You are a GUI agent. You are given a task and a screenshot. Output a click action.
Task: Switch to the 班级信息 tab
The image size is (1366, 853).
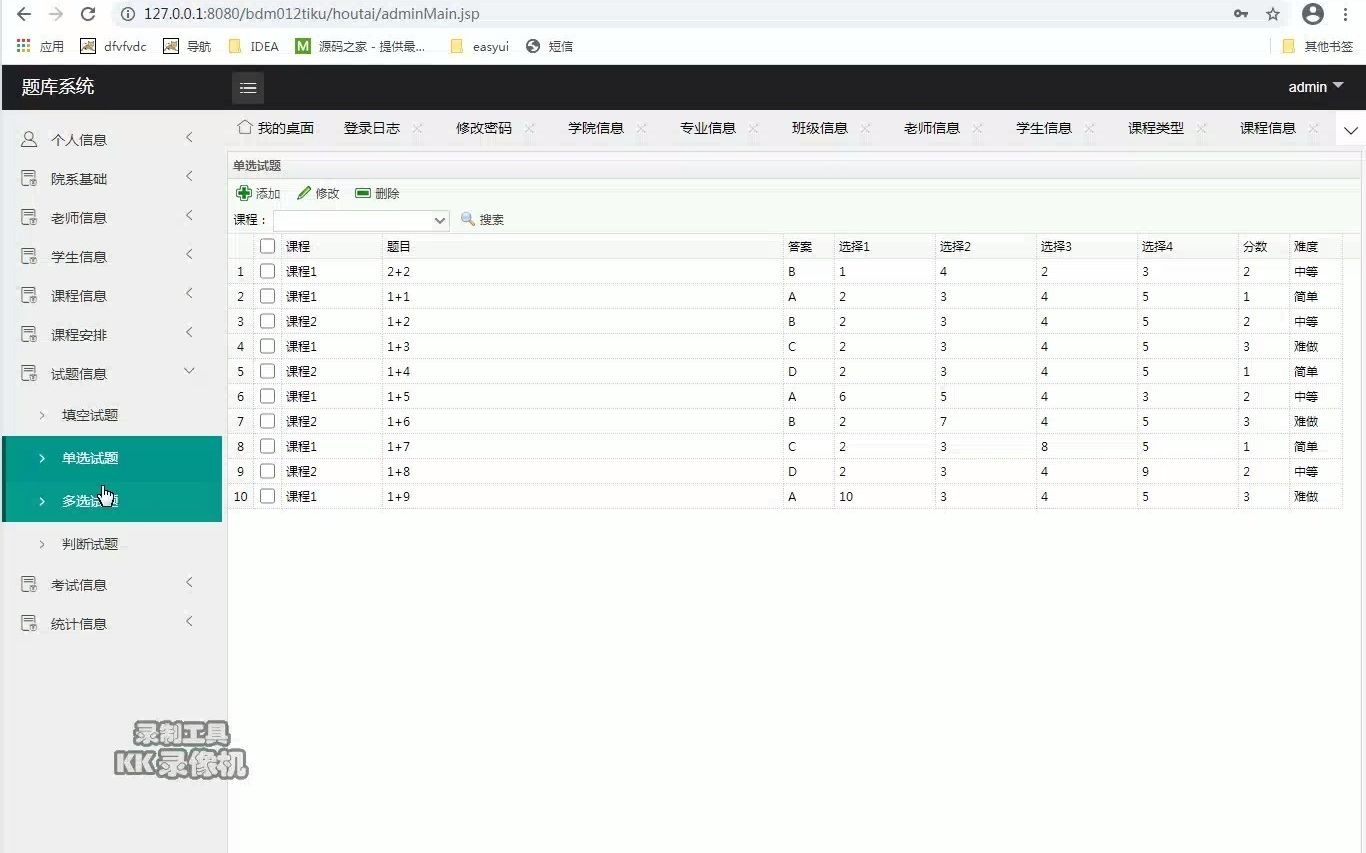coord(820,128)
